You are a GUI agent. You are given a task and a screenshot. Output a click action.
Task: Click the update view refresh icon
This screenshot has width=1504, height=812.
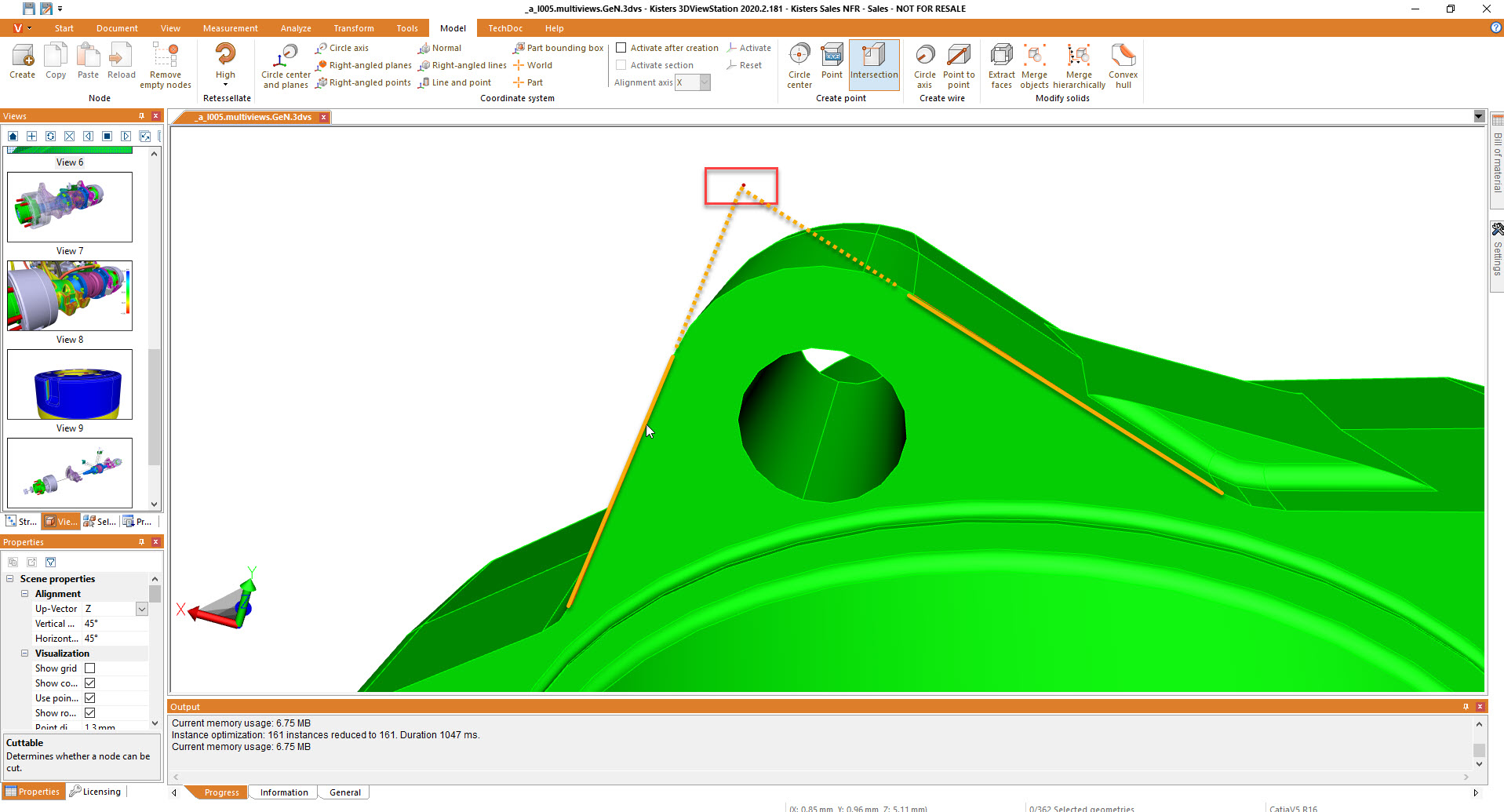coord(50,136)
